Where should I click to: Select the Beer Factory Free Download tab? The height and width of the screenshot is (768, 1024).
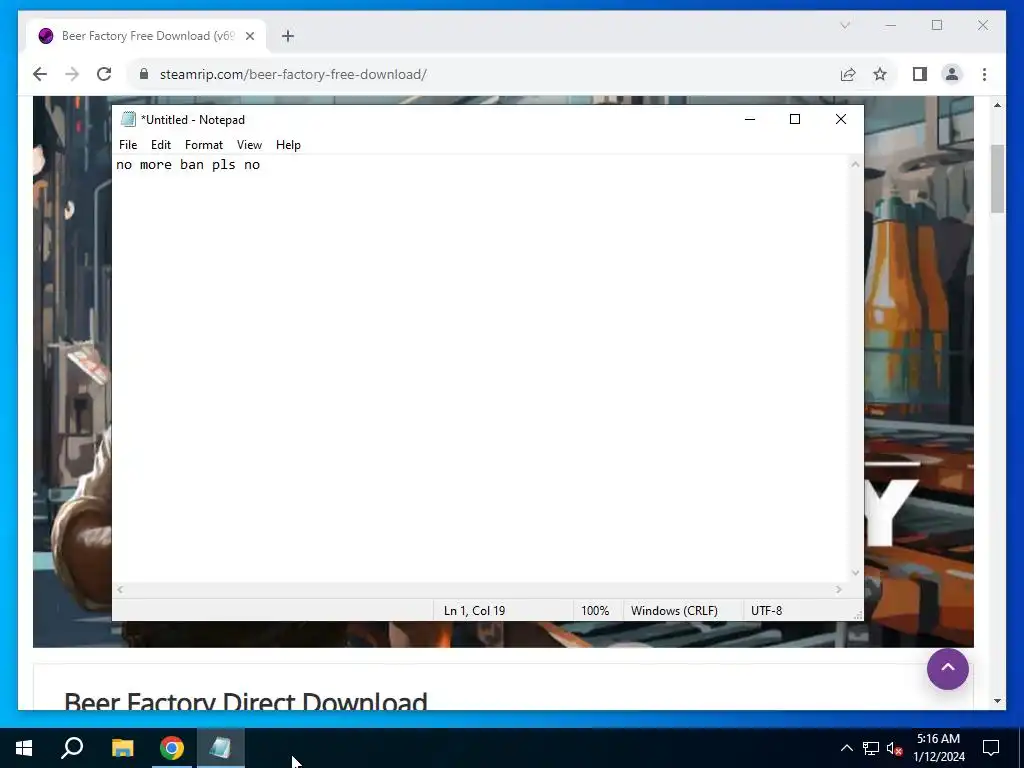[146, 36]
